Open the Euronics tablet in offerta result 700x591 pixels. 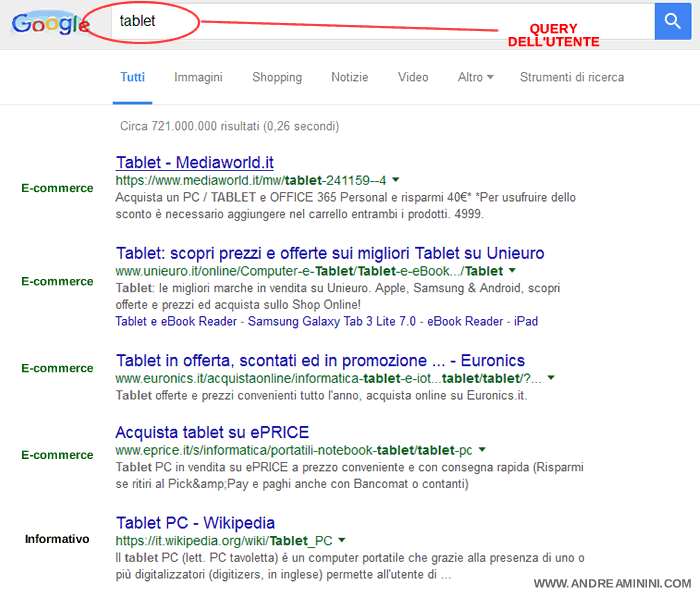[320, 360]
